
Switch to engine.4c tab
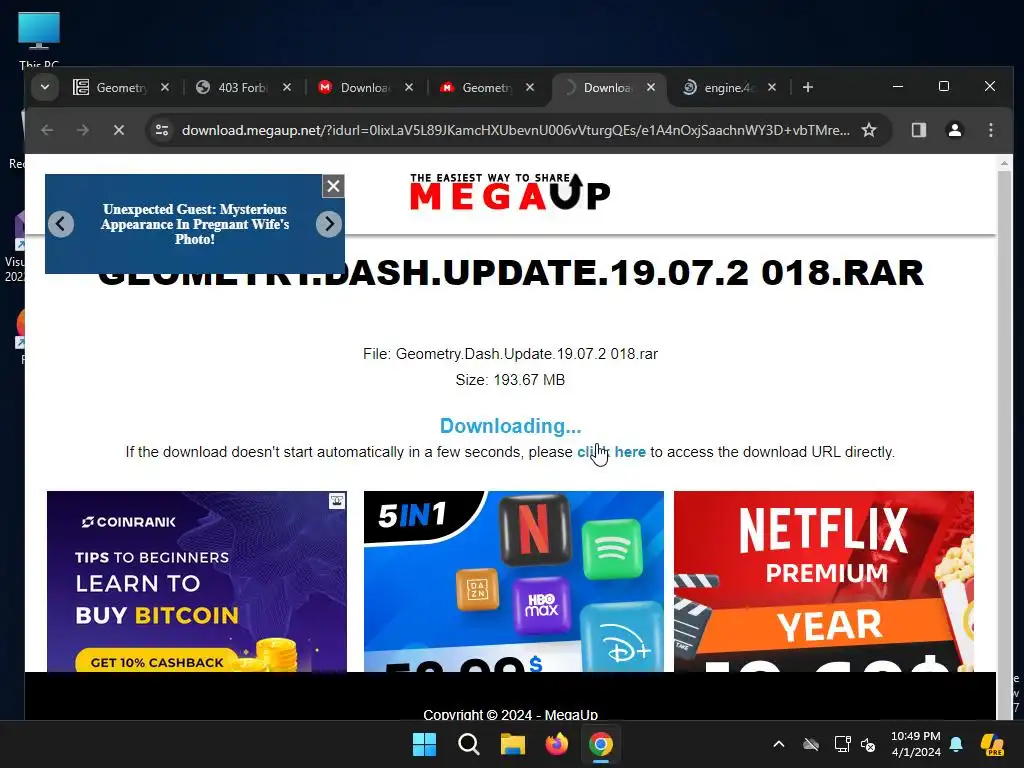[729, 88]
